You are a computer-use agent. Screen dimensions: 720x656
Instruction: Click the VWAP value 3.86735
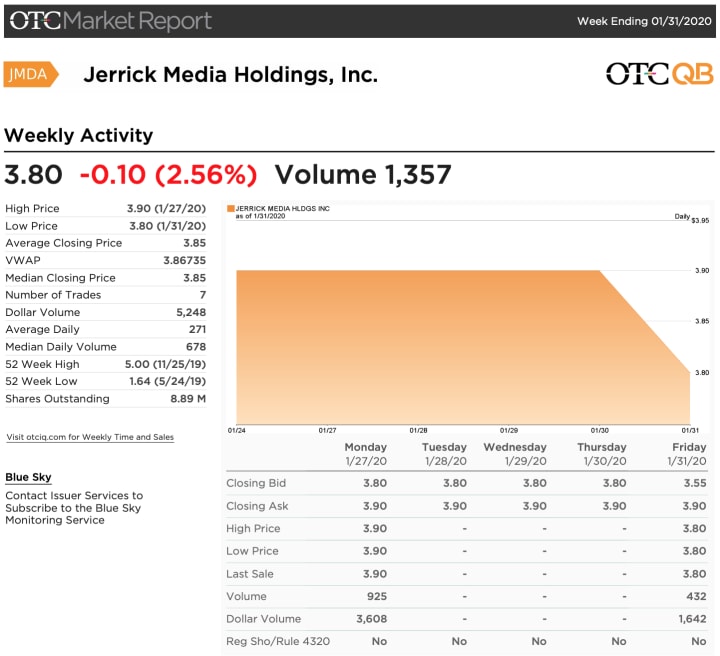tap(185, 260)
